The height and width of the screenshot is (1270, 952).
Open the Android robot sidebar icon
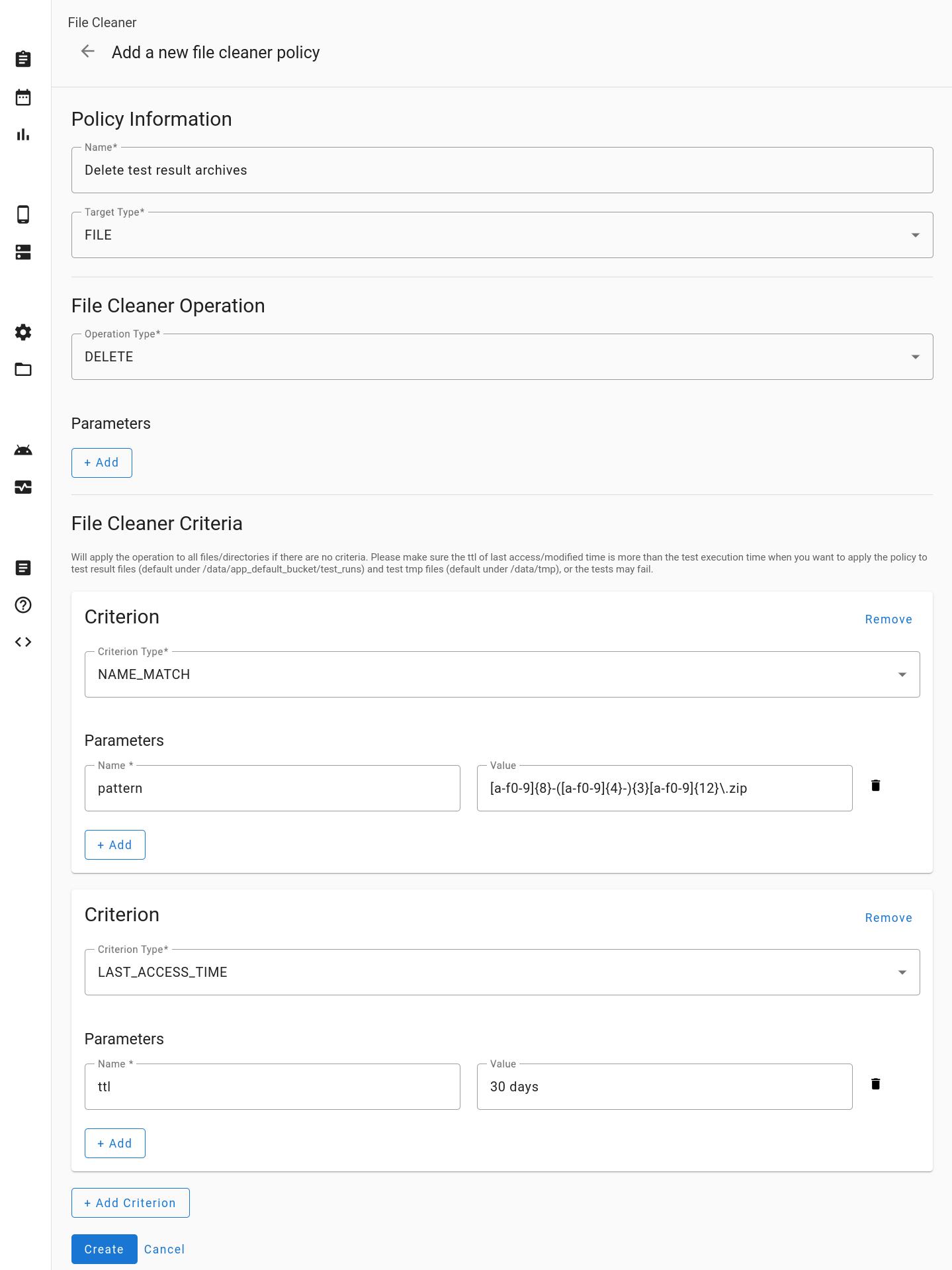23,451
